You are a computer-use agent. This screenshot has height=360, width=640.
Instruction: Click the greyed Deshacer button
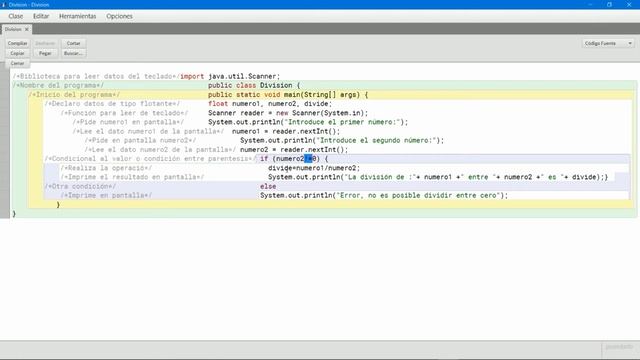[45, 43]
